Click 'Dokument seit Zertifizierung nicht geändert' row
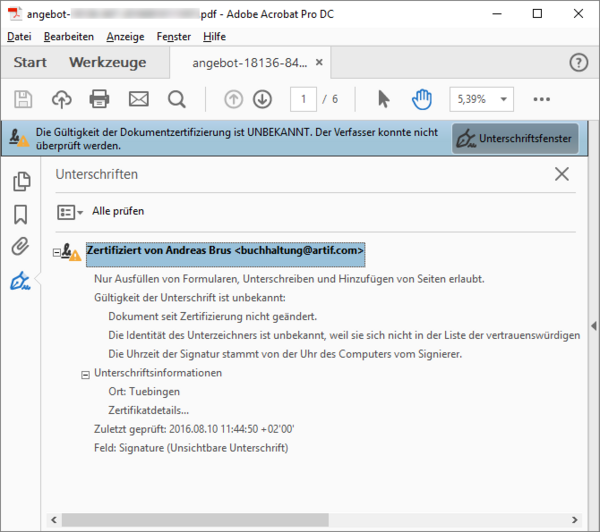 tap(212, 317)
